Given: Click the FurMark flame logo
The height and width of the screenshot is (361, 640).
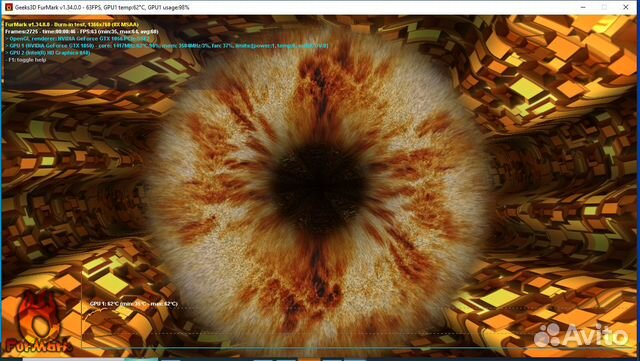Looking at the screenshot, I should pos(39,323).
